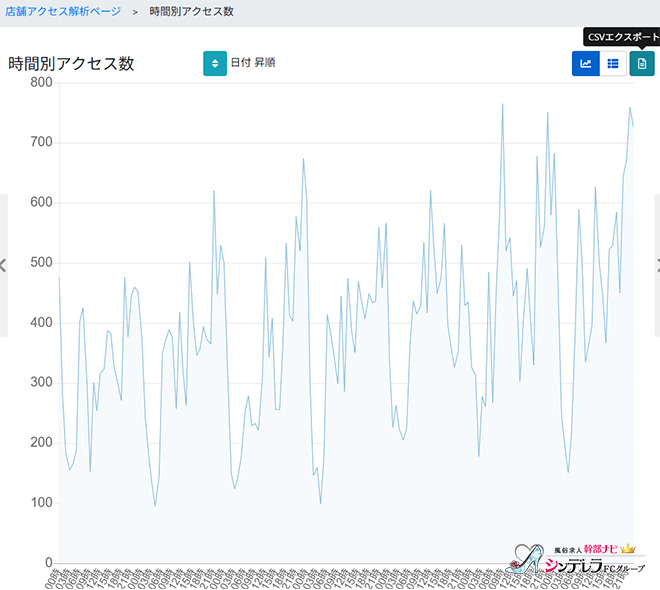Click the 0 label on the y-axis
This screenshot has height=590, width=660.
[47, 562]
